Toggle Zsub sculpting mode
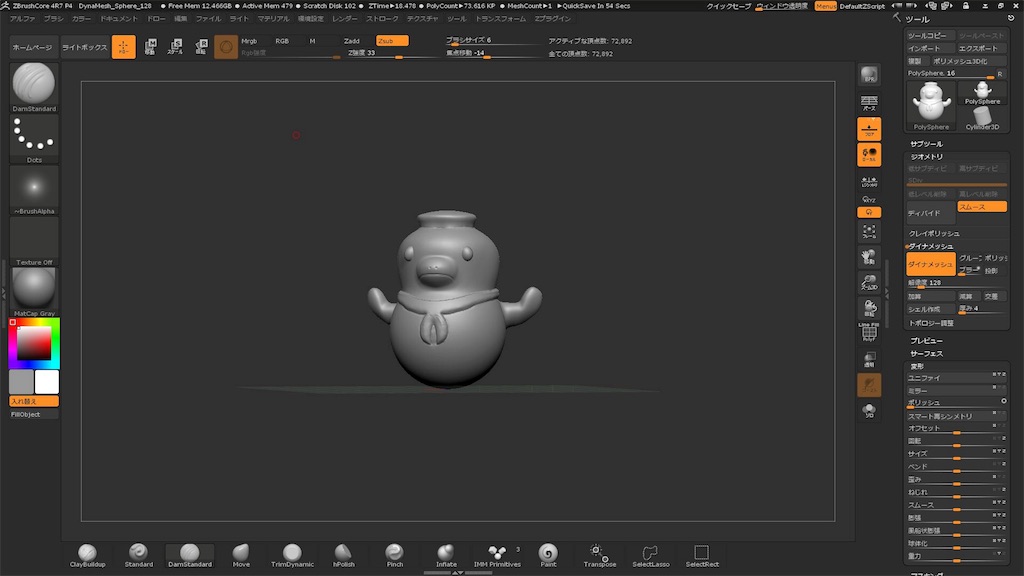 [392, 40]
